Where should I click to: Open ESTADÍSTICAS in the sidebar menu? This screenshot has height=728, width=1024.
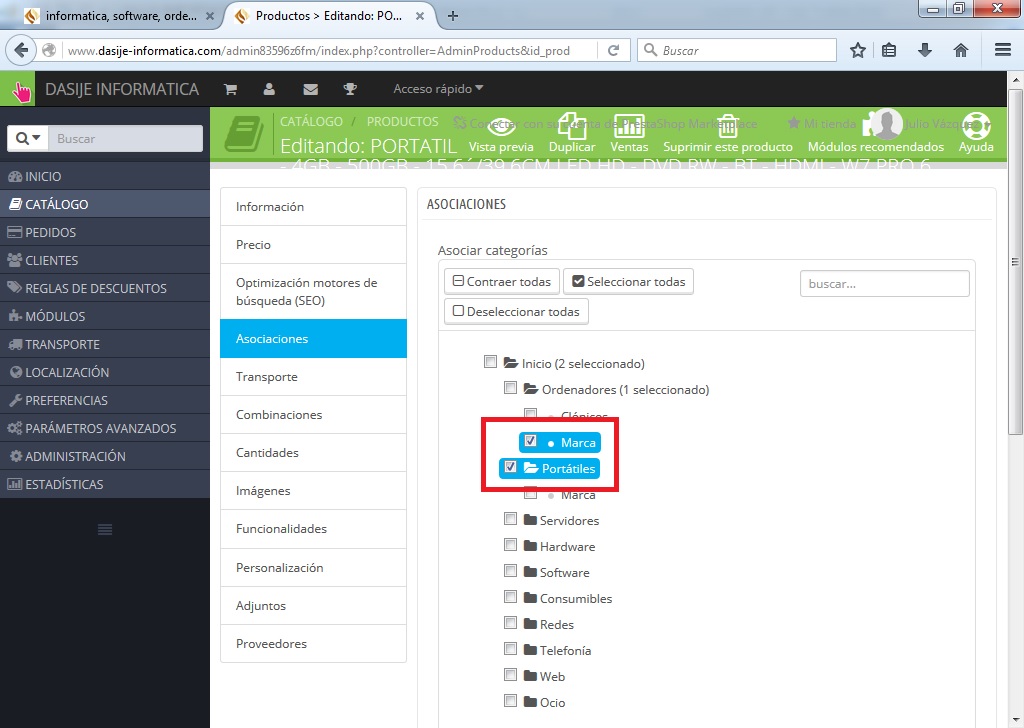coord(104,484)
